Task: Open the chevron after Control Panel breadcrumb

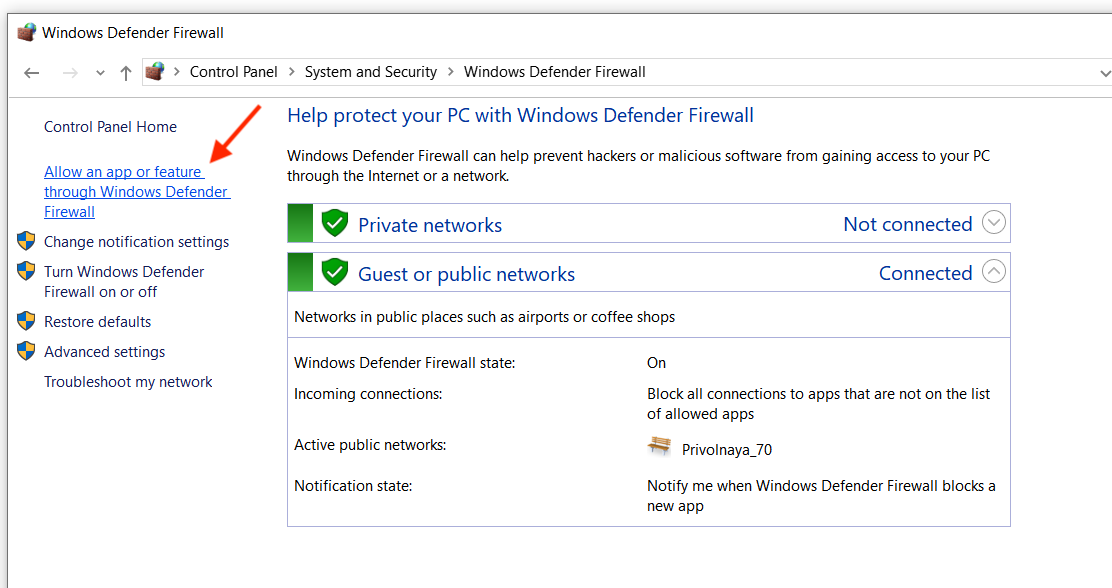Action: coord(291,72)
